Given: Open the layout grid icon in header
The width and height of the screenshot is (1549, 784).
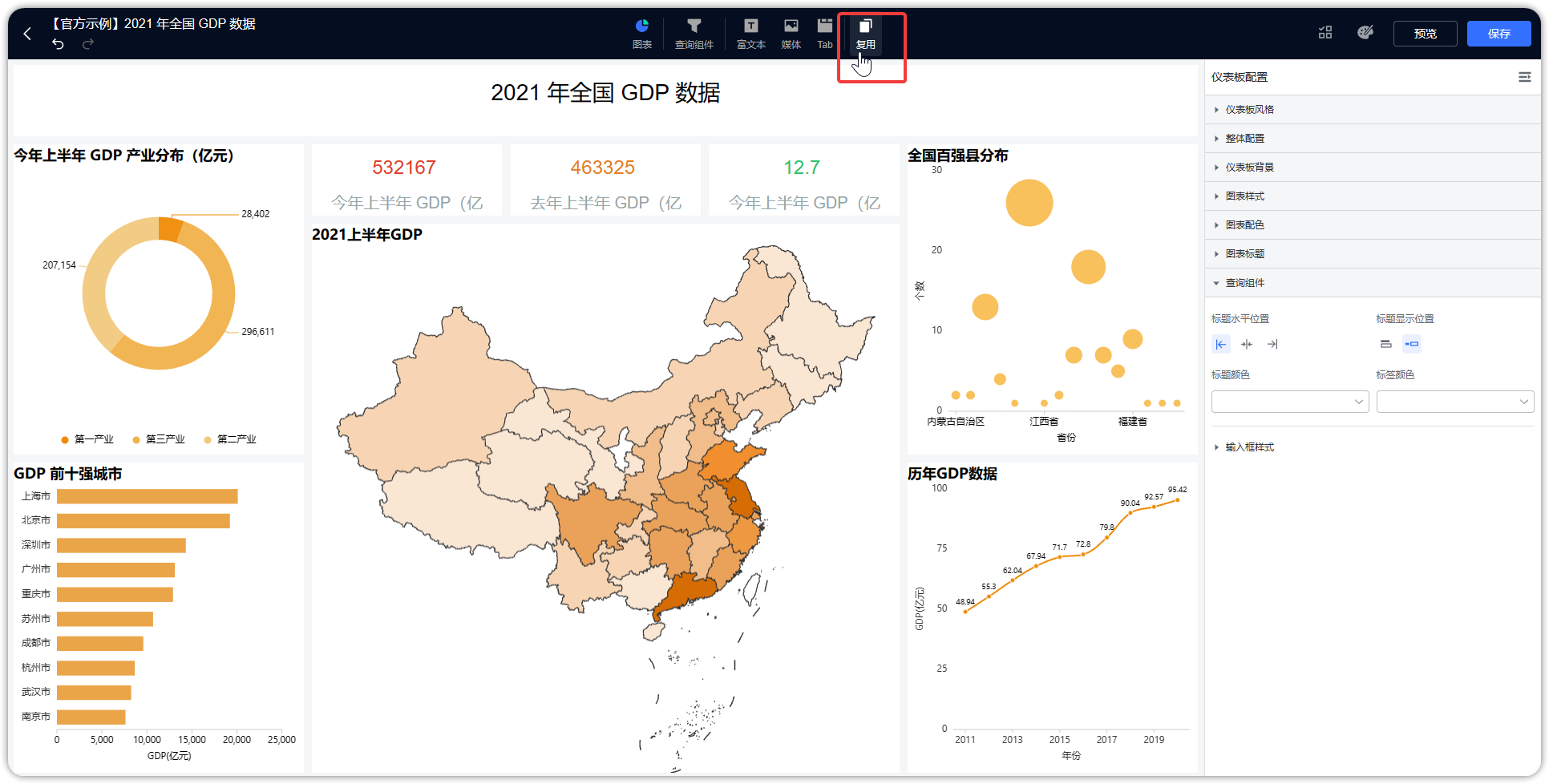Looking at the screenshot, I should (1325, 32).
